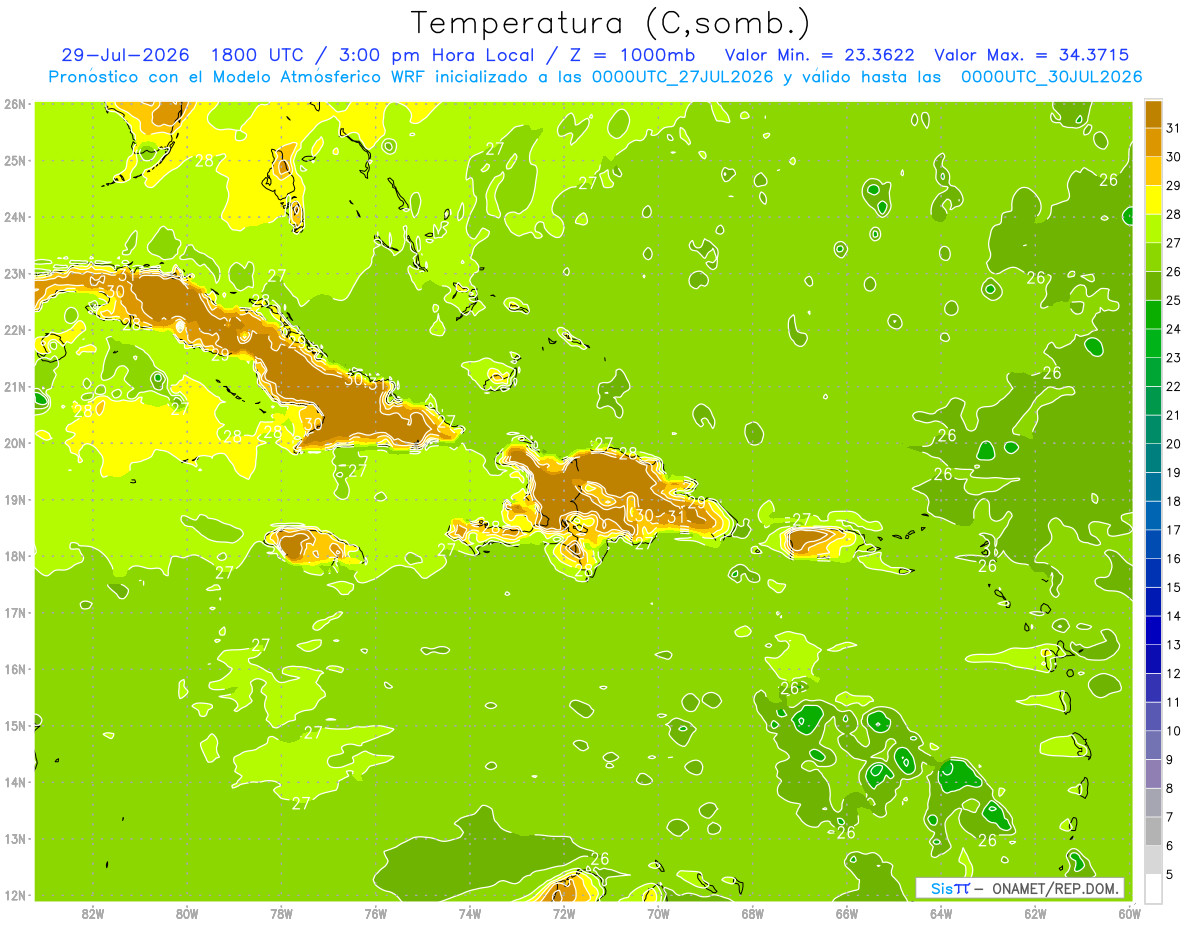The image size is (1200, 927).
Task: Click the Sisπ logo in the map corner
Action: click(949, 888)
